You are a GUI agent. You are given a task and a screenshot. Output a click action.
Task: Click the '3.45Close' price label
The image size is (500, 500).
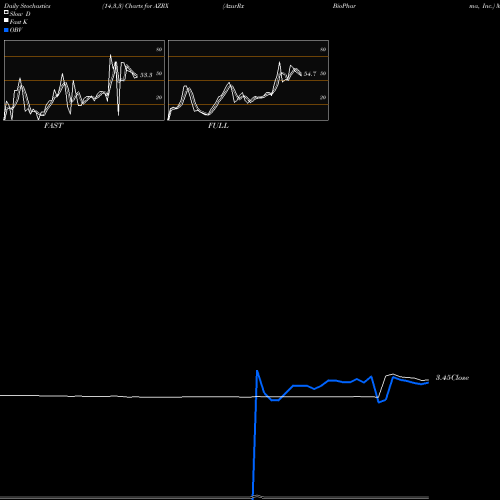click(452, 378)
